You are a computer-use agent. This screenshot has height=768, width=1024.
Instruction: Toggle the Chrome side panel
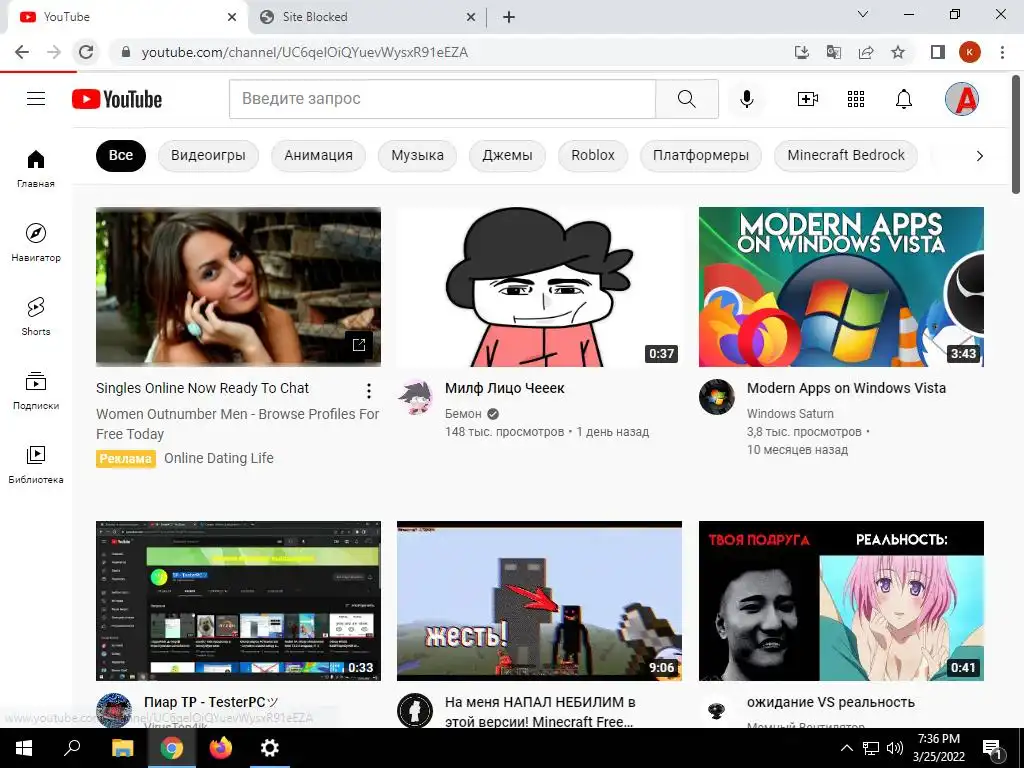938,52
